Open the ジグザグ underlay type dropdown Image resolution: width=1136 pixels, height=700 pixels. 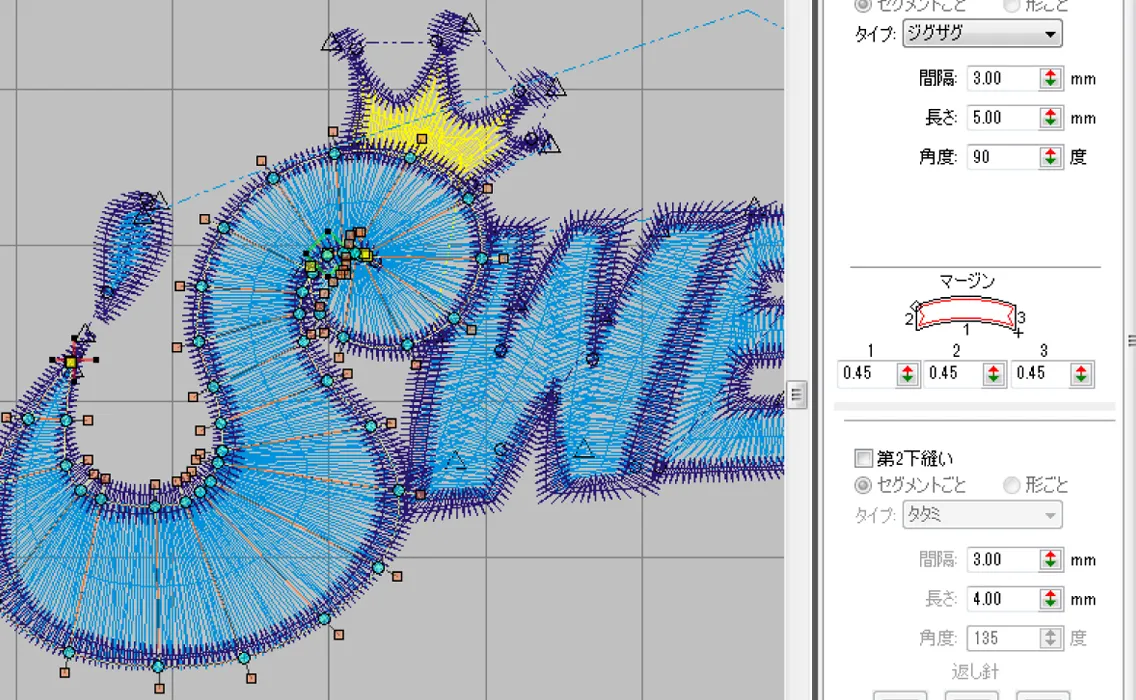pyautogui.click(x=1049, y=33)
